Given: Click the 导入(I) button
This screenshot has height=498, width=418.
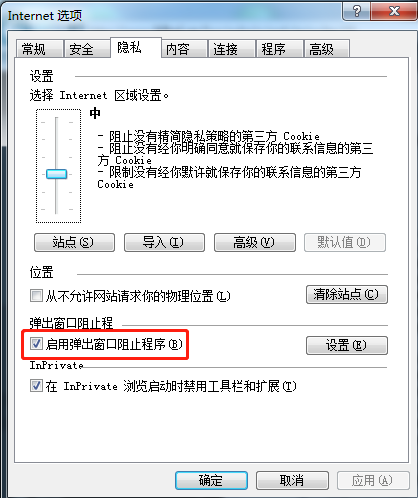Looking at the screenshot, I should coord(164,242).
